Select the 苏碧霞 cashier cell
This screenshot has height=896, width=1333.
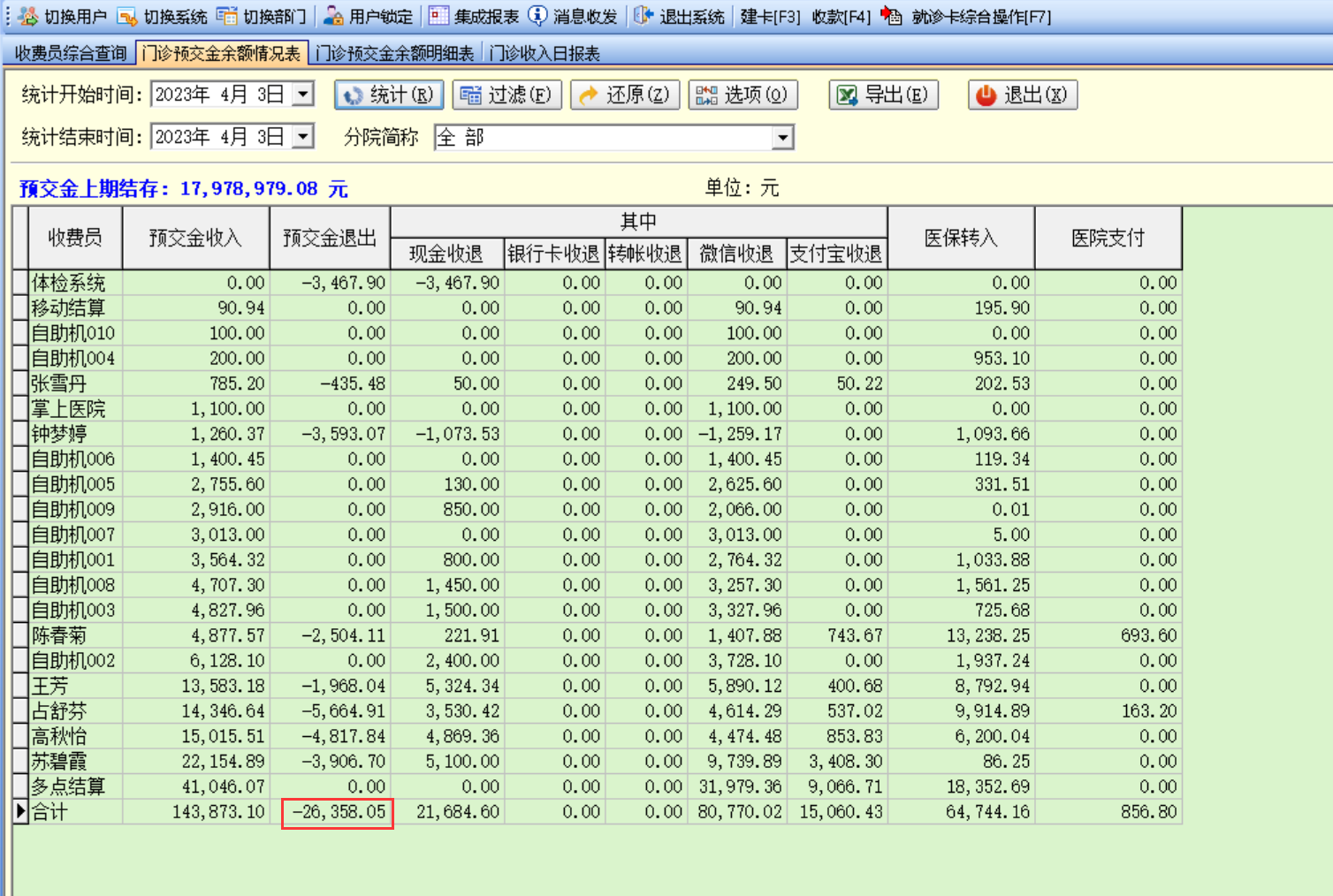coord(75,761)
